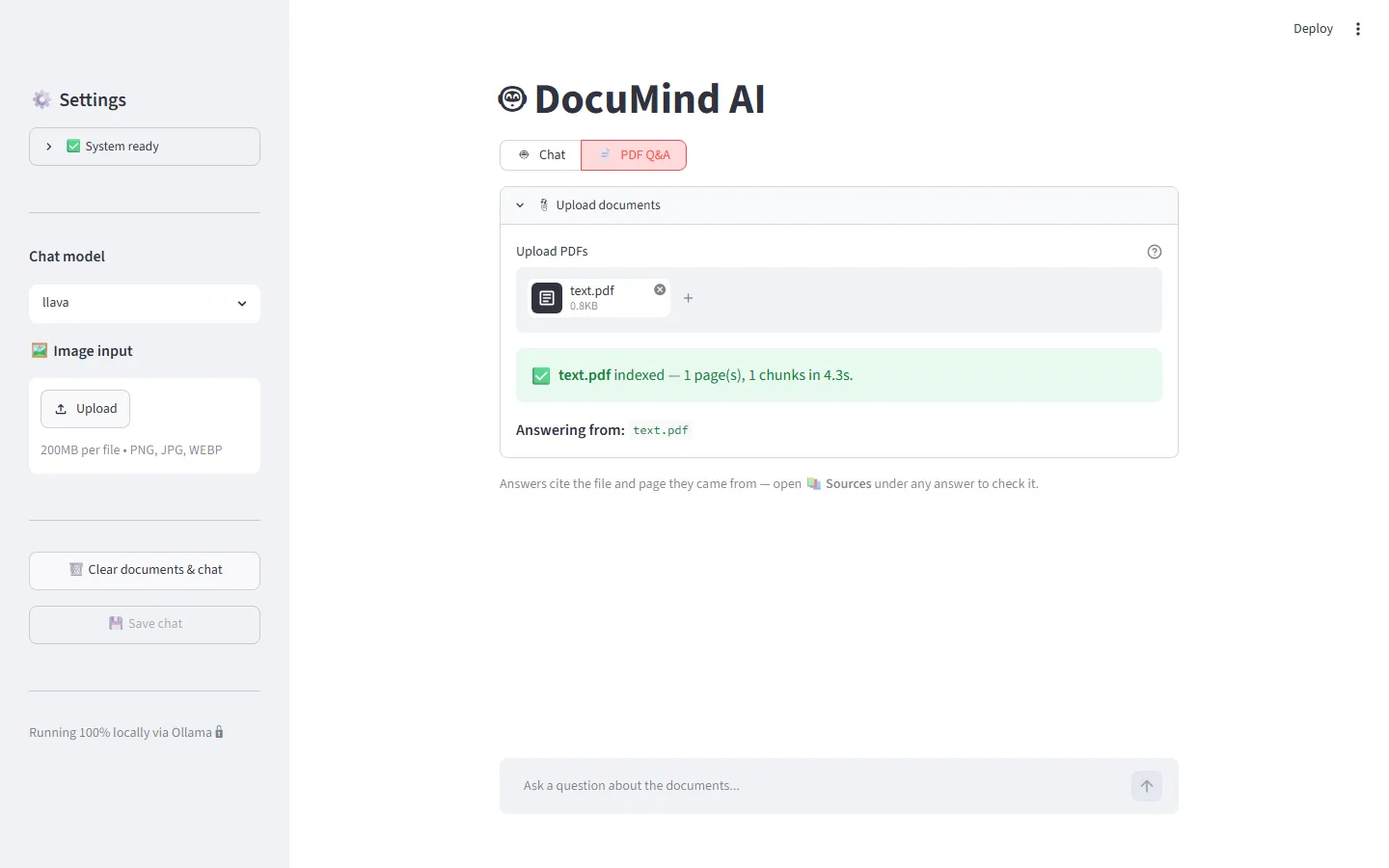Click the DocuMind AI title

point(632,99)
